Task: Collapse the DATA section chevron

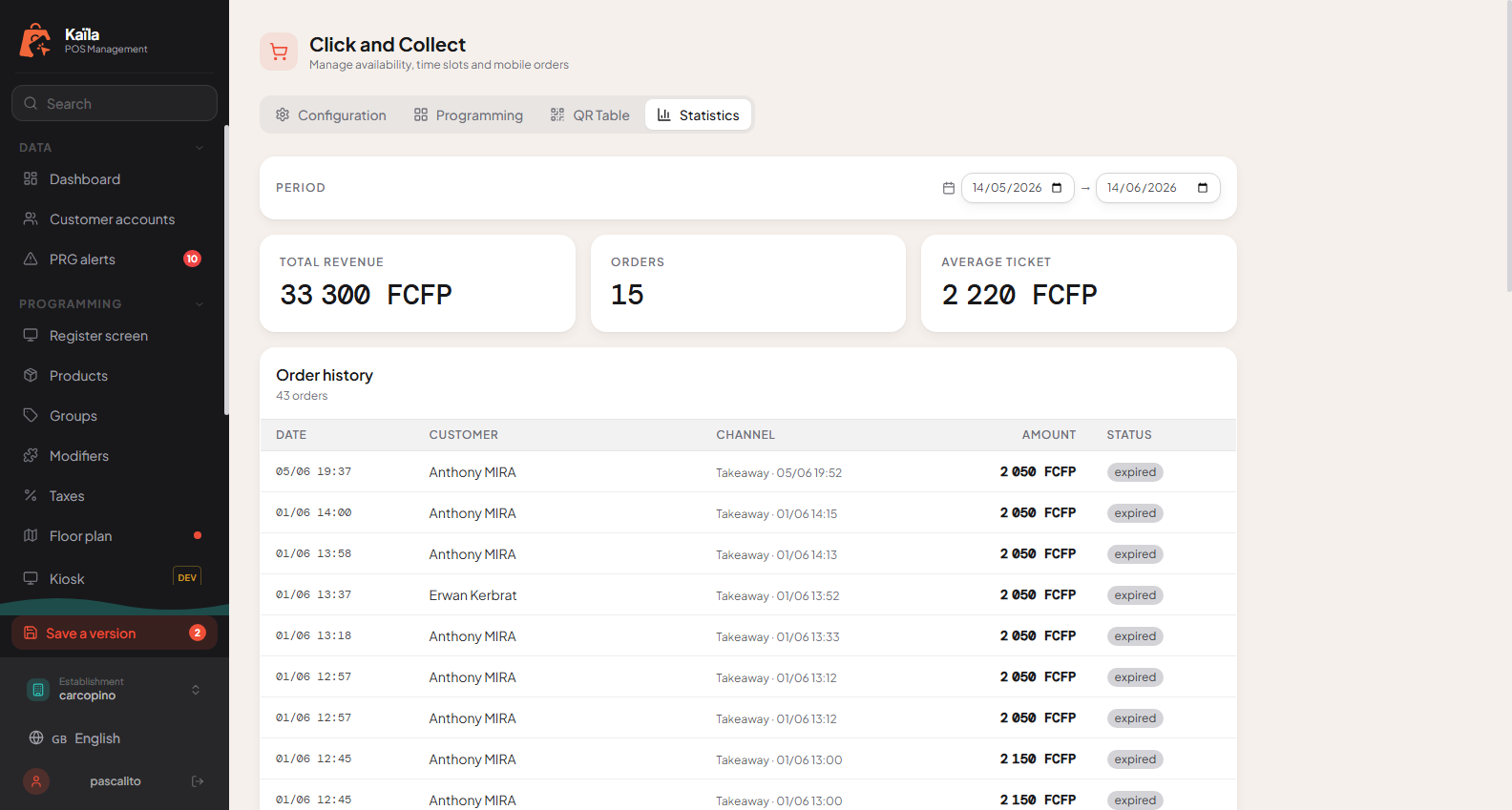Action: pos(199,148)
